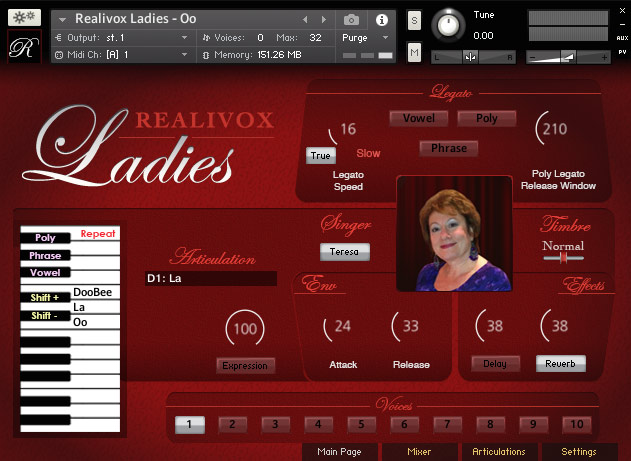Screen dimensions: 631x461
Task: Select voice 4
Action: (319, 424)
